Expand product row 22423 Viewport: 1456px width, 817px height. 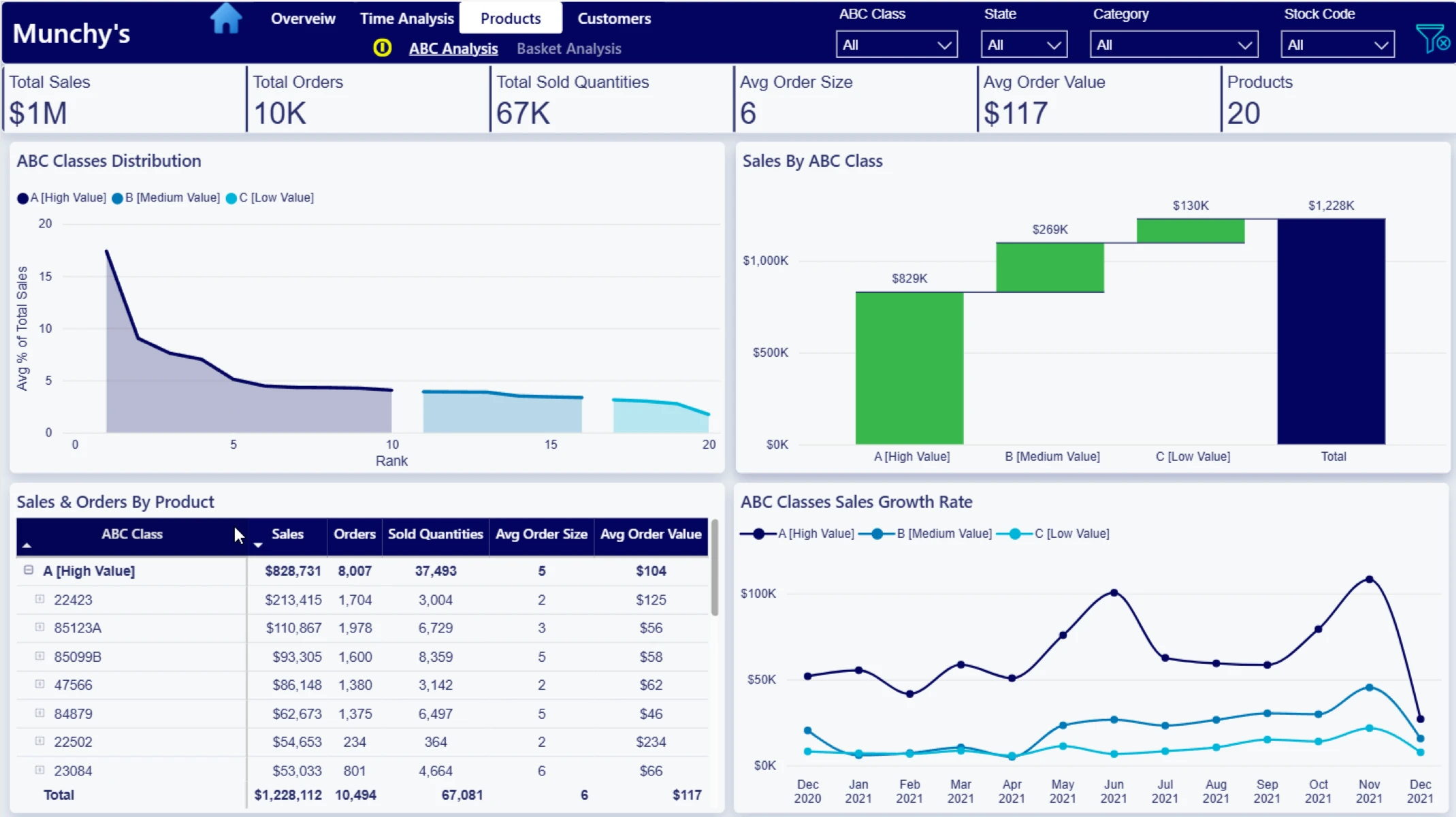[39, 599]
